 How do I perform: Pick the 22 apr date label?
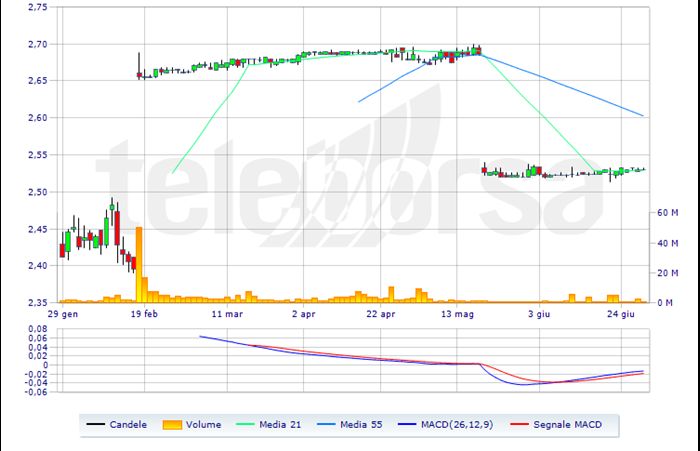[381, 313]
